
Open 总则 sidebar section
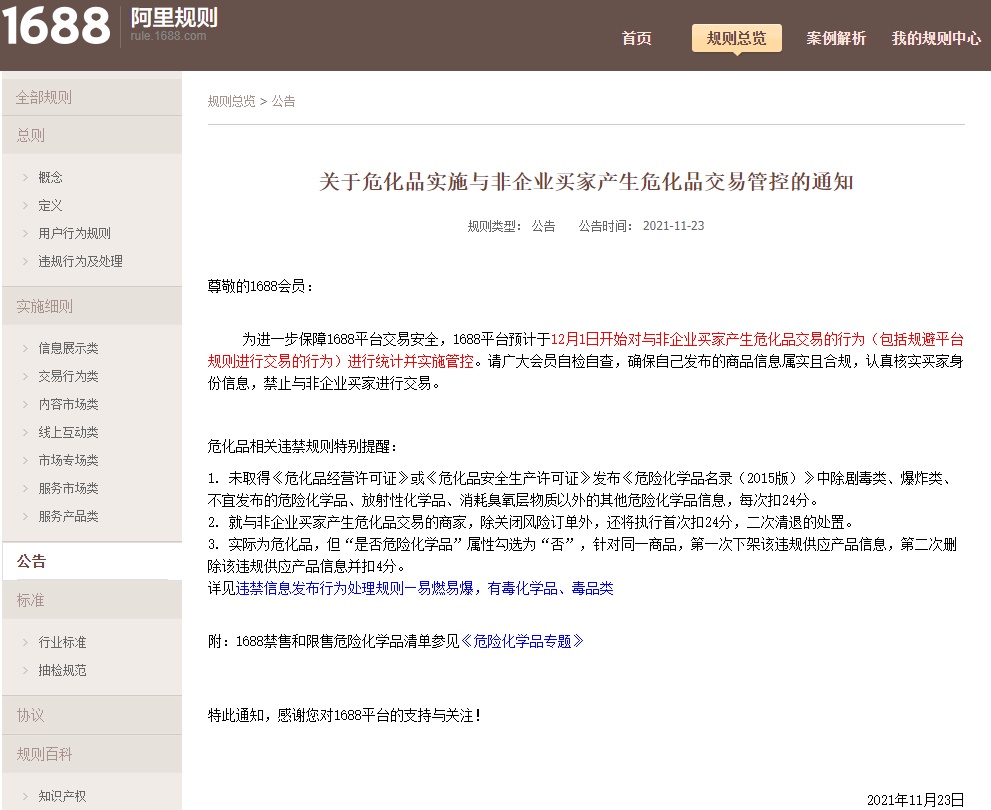pyautogui.click(x=92, y=135)
